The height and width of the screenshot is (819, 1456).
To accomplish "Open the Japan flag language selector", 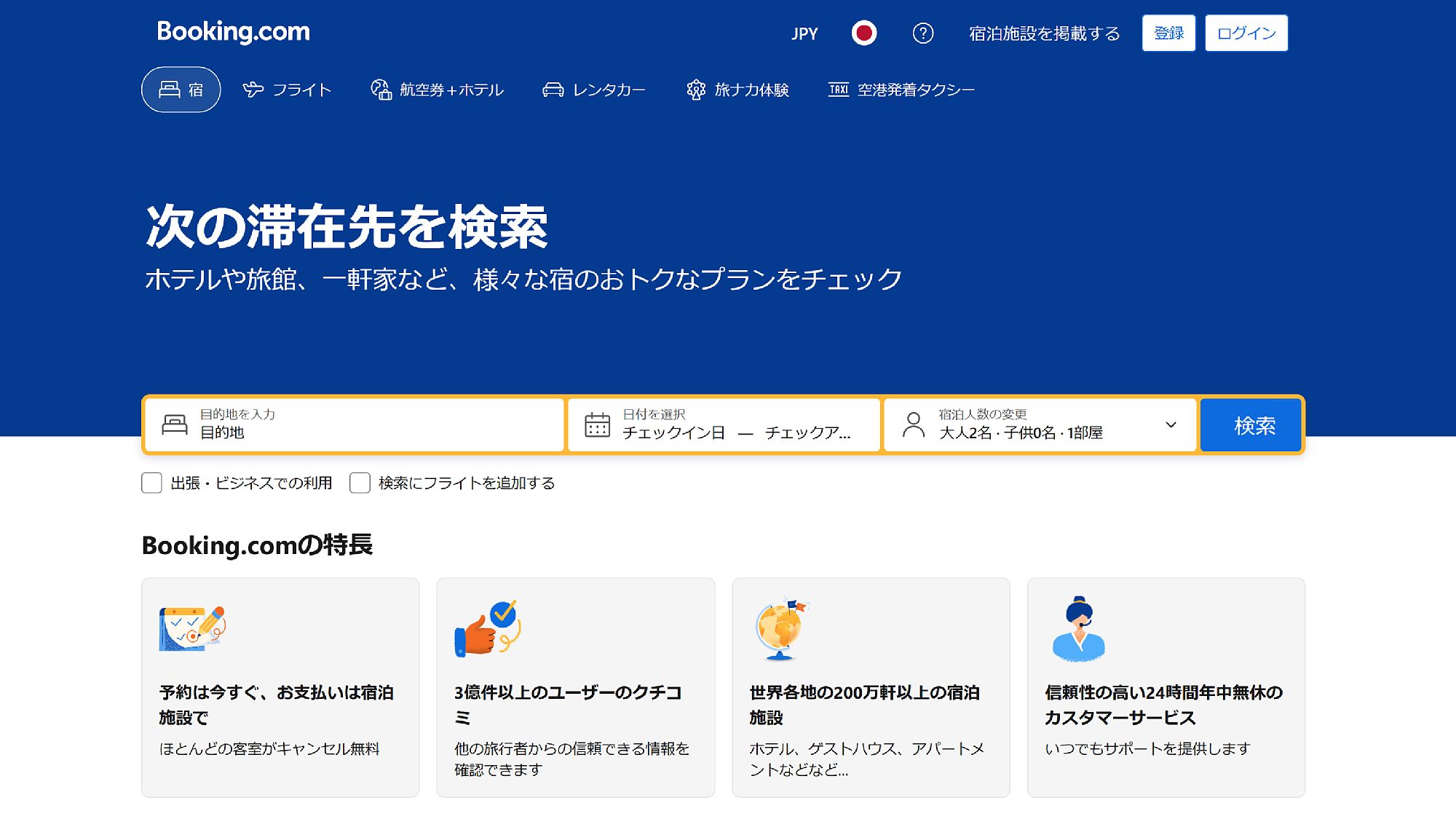I will click(x=864, y=33).
